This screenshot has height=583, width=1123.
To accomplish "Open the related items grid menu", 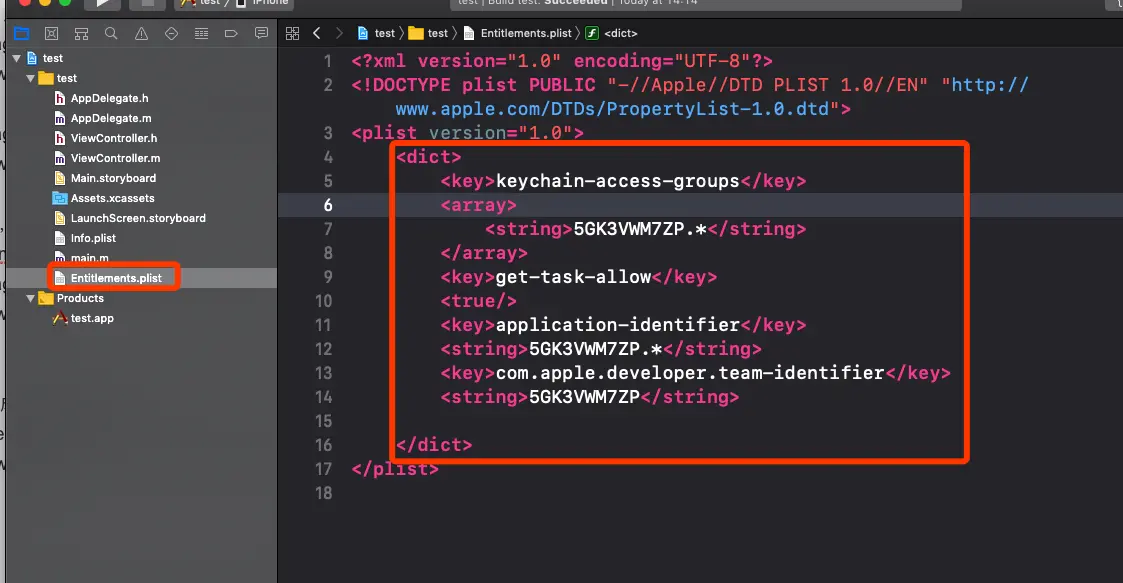I will pos(292,33).
